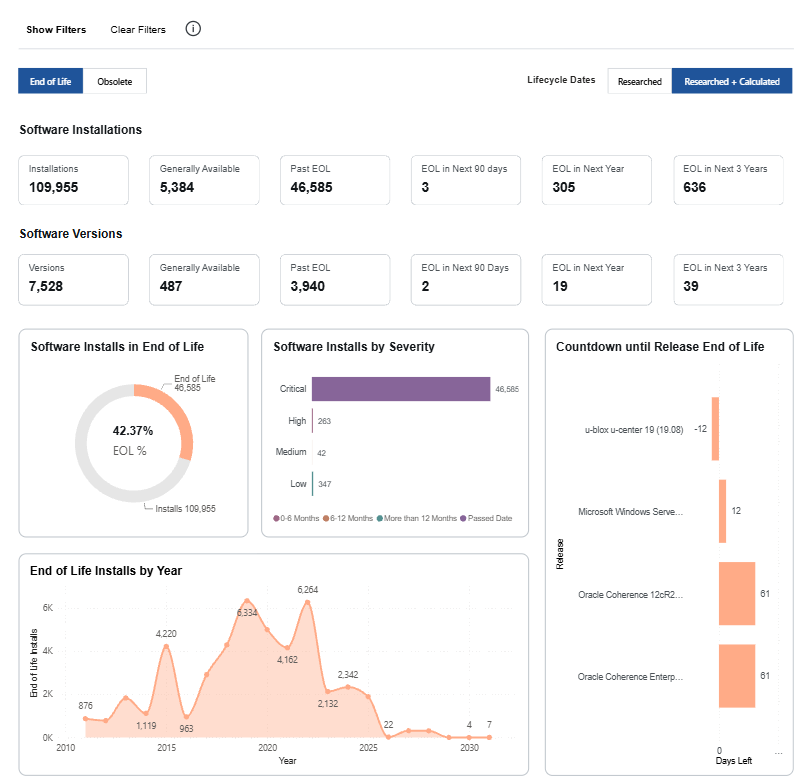Image resolution: width=803 pixels, height=783 pixels.
Task: Select EOL in Next 3 Years 636 card
Action: click(x=728, y=180)
